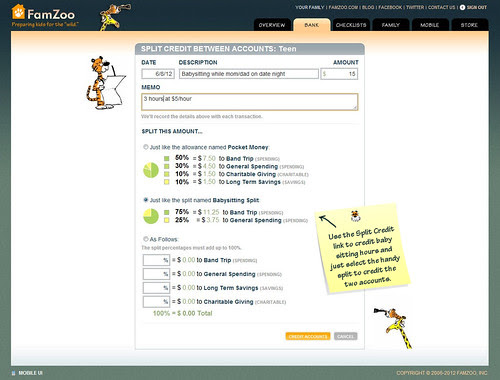This screenshot has height=380, width=500.
Task: Click yellow swatch beside 25% General Spending
Action: coord(167,220)
